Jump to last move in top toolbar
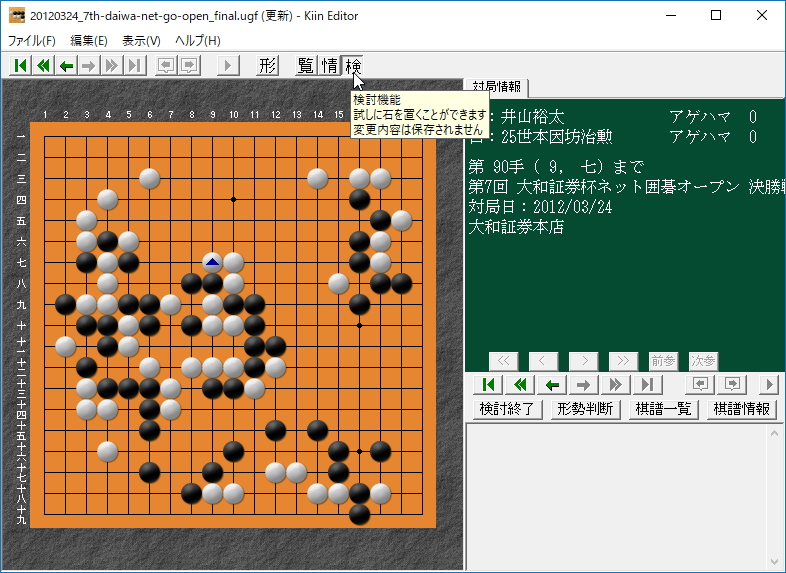Screen dimensions: 786x573 click(x=134, y=66)
